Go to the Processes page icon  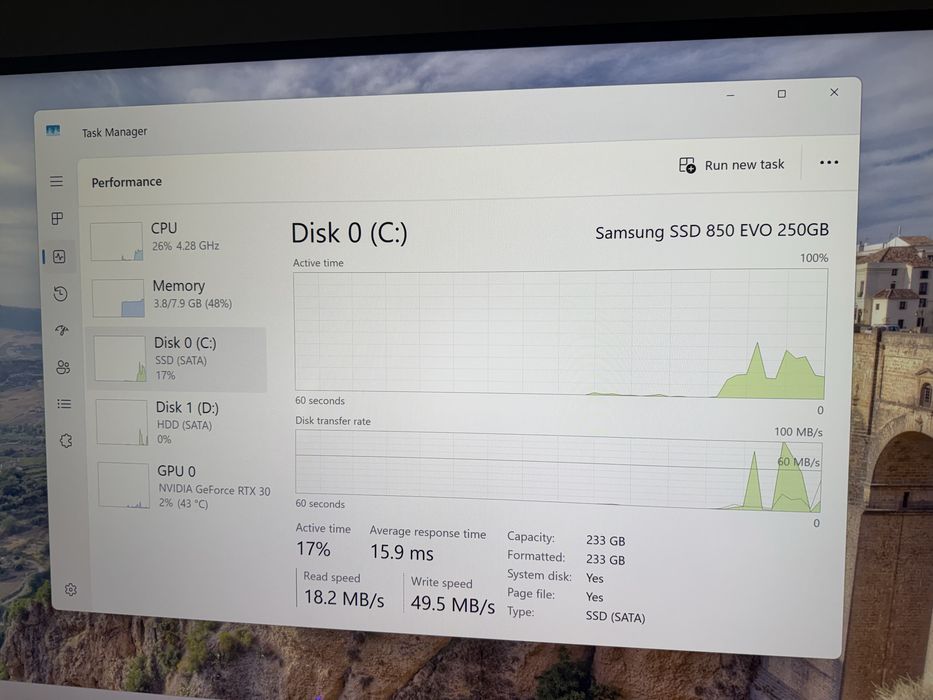[57, 218]
